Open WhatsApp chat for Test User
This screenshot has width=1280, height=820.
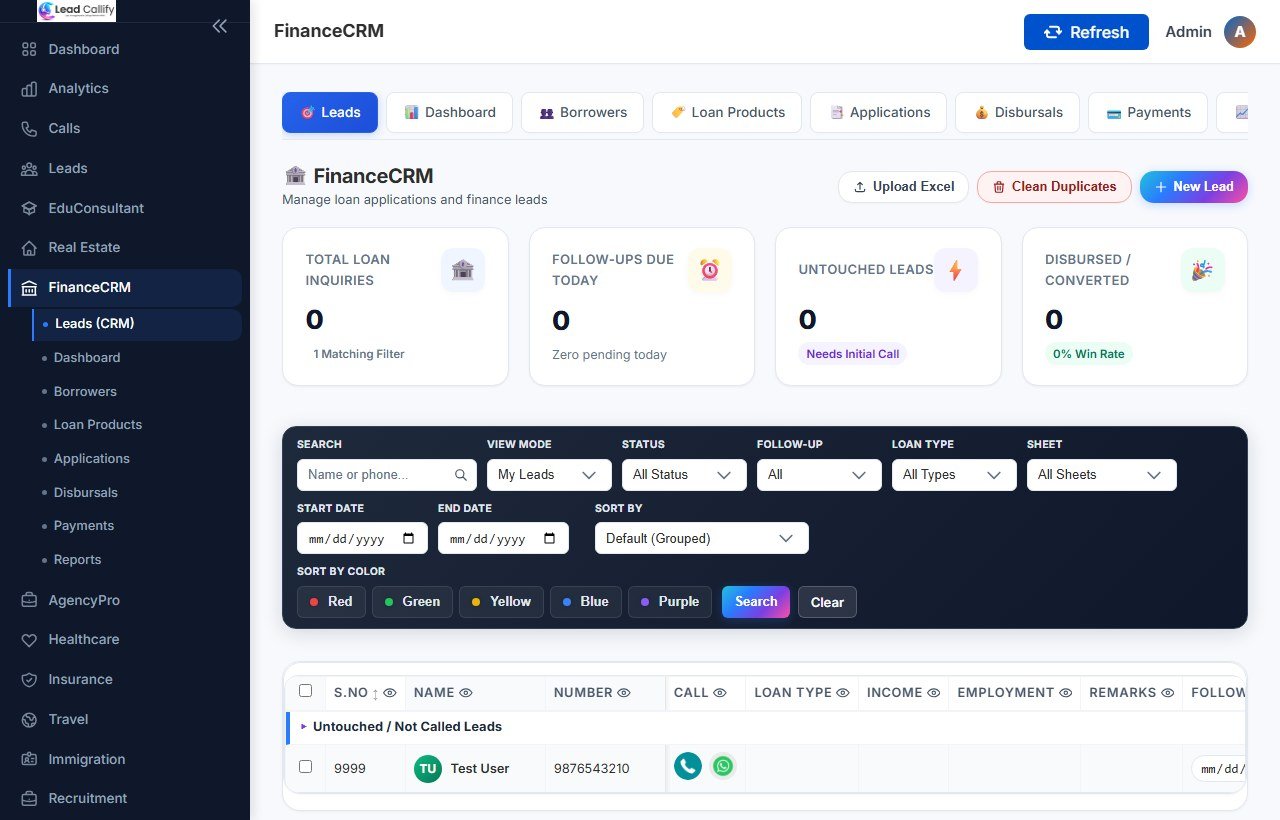tap(723, 767)
